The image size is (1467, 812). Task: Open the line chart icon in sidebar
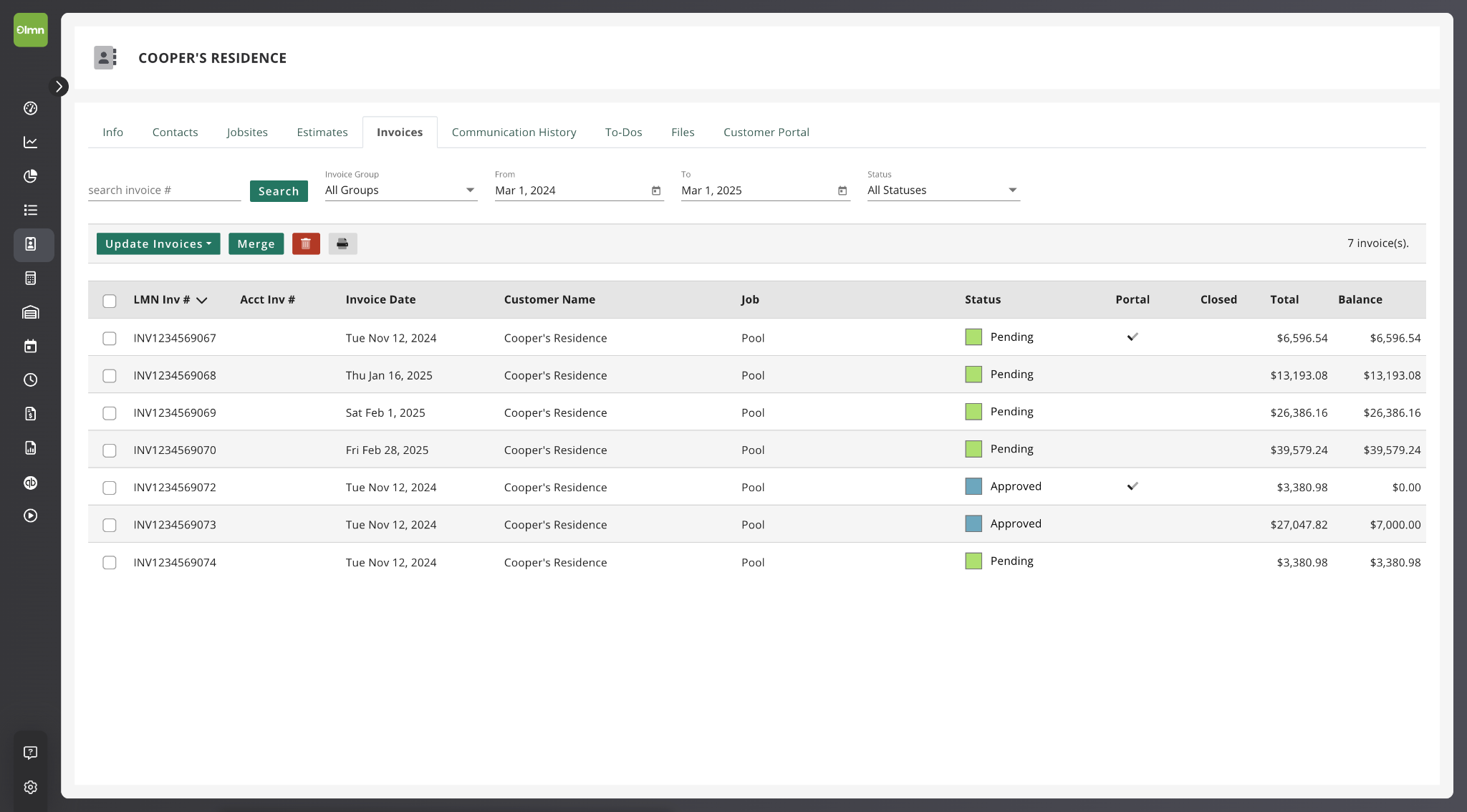click(31, 142)
